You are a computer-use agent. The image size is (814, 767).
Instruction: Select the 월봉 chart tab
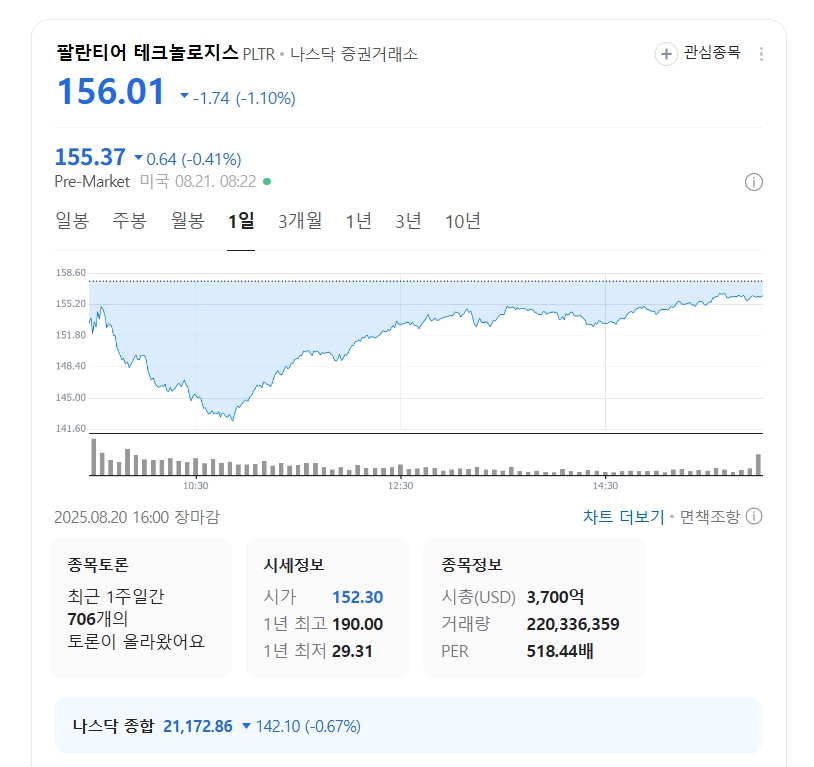click(x=188, y=221)
